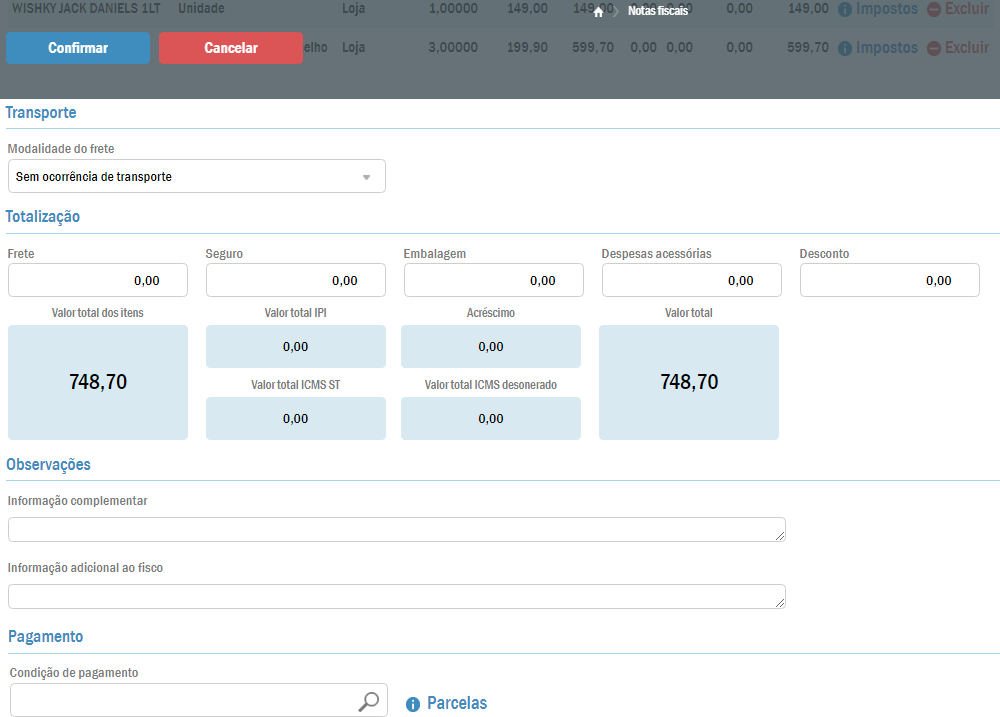
Task: Focus the Despesas acessórias input
Action: [692, 281]
